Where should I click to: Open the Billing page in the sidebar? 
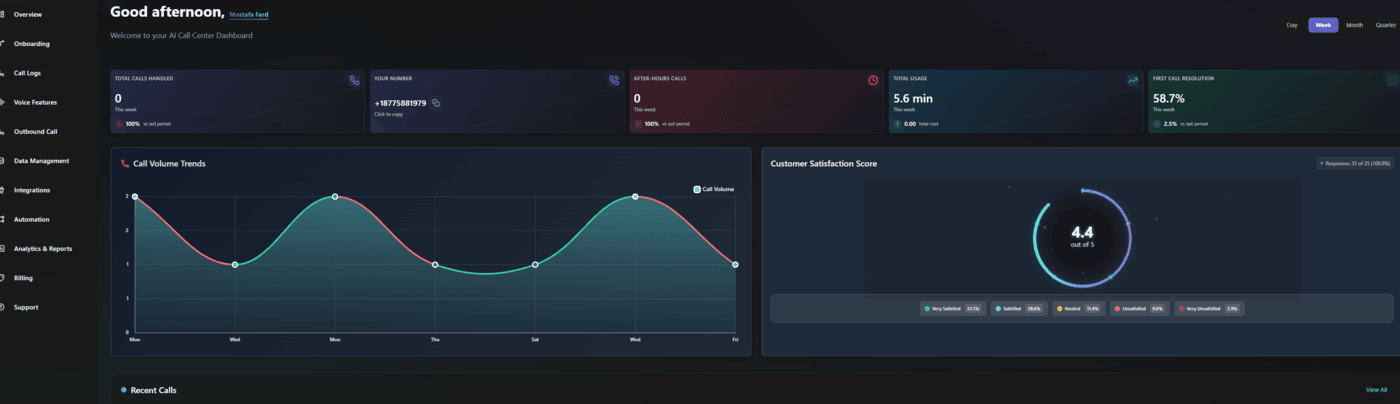tap(23, 278)
